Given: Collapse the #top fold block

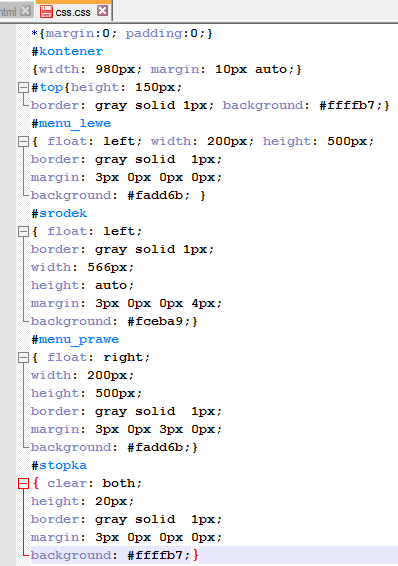Looking at the screenshot, I should pyautogui.click(x=23, y=87).
